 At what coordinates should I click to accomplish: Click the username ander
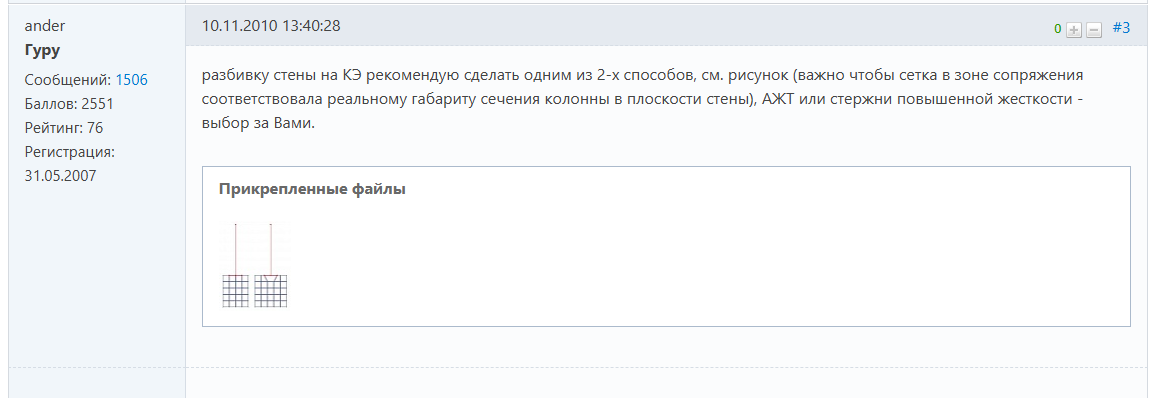click(x=45, y=26)
